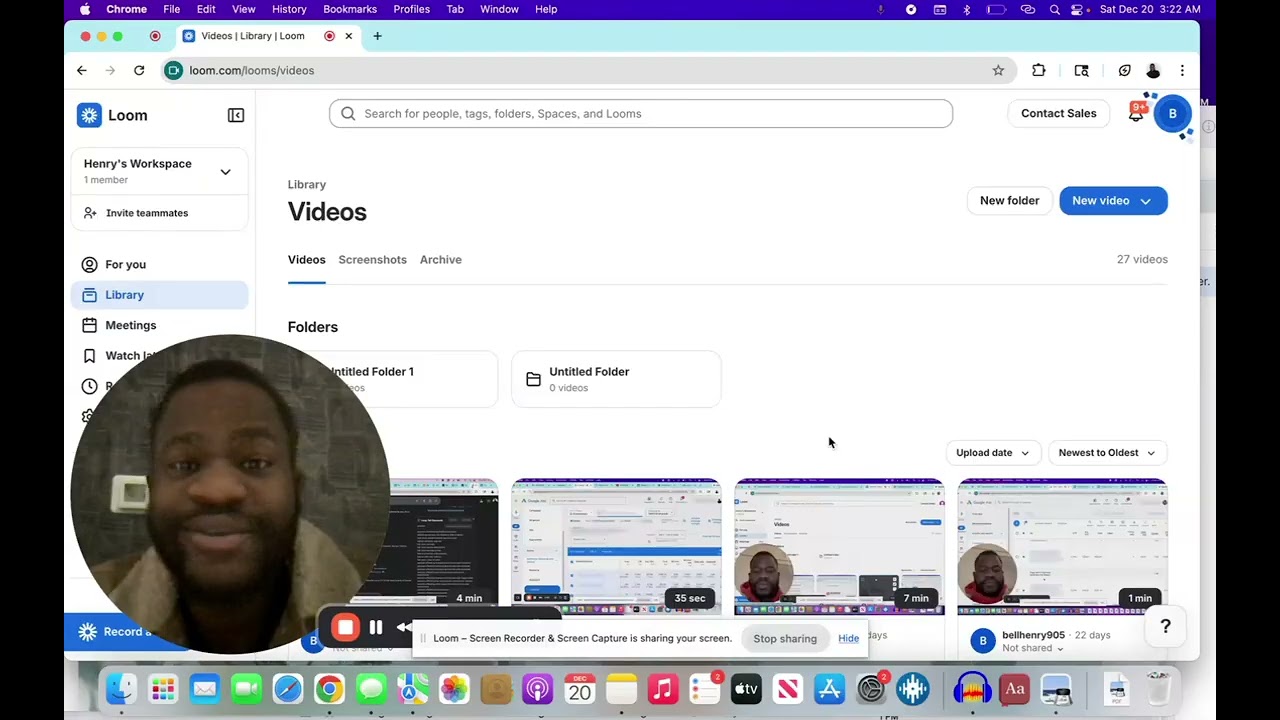The height and width of the screenshot is (720, 1280).
Task: Click Stop sharing in the screen-share bar
Action: pos(785,639)
